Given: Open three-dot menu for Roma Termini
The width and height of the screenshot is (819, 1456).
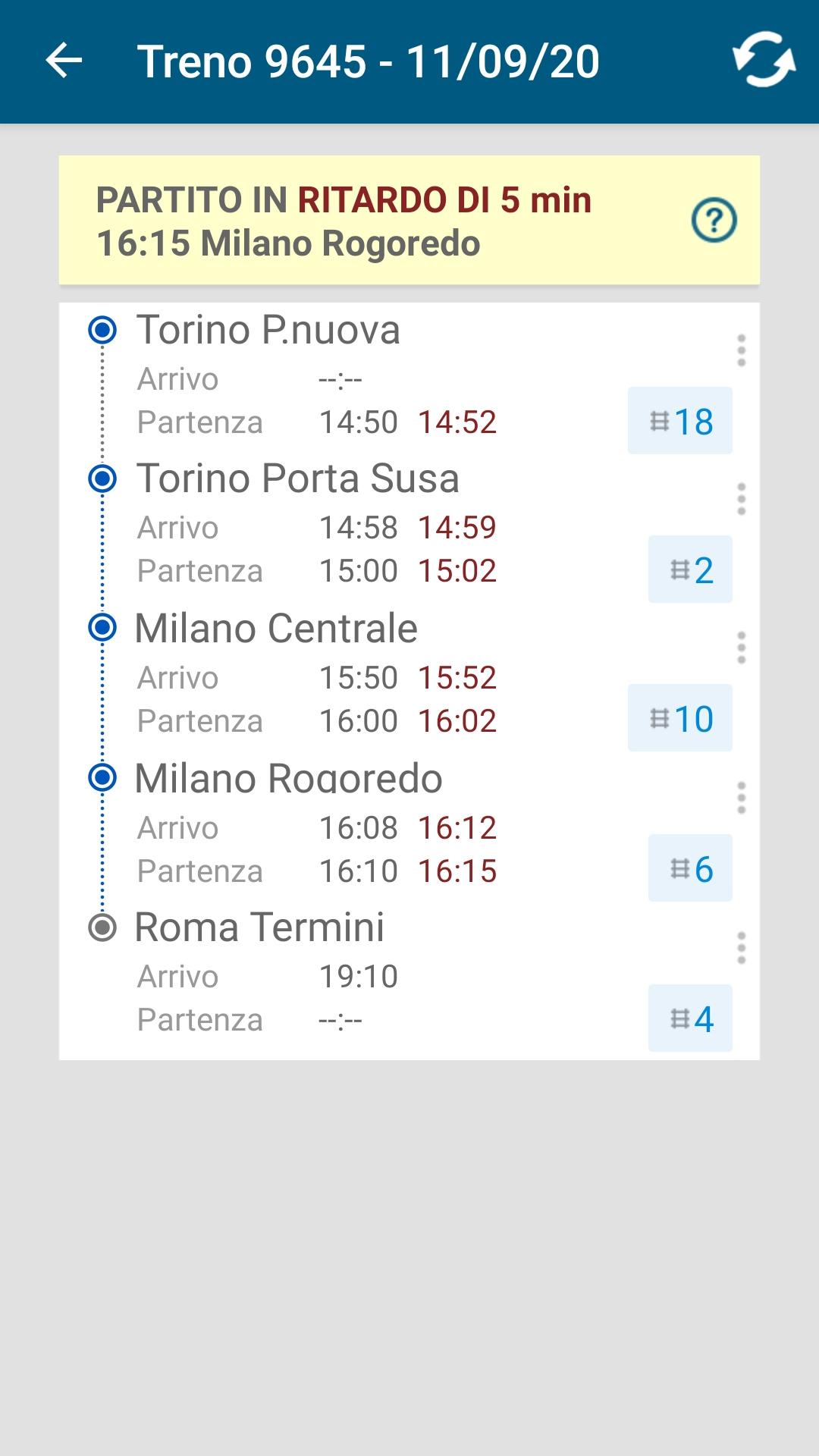Looking at the screenshot, I should 741,948.
